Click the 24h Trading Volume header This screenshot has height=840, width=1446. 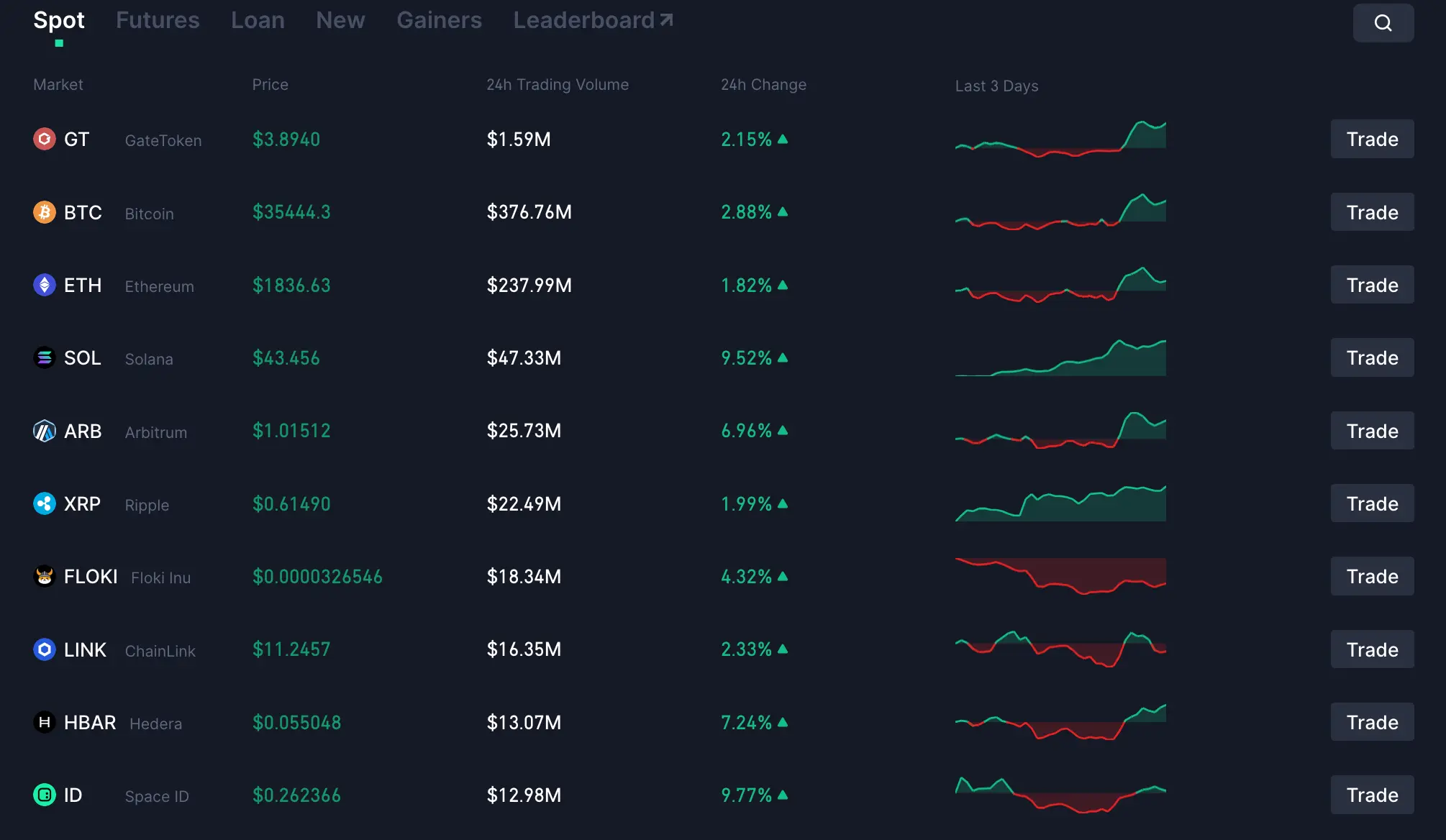tap(558, 85)
